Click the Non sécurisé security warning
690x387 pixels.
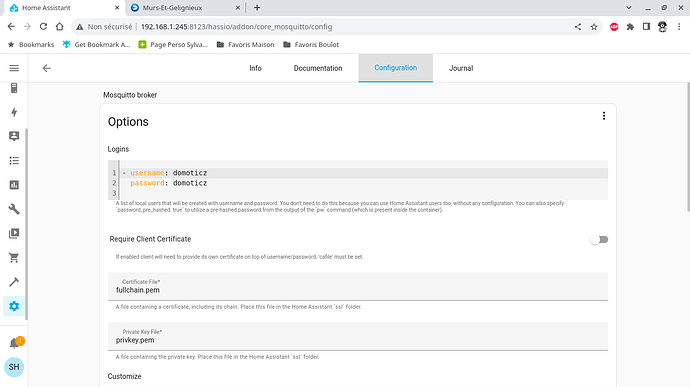pyautogui.click(x=105, y=27)
